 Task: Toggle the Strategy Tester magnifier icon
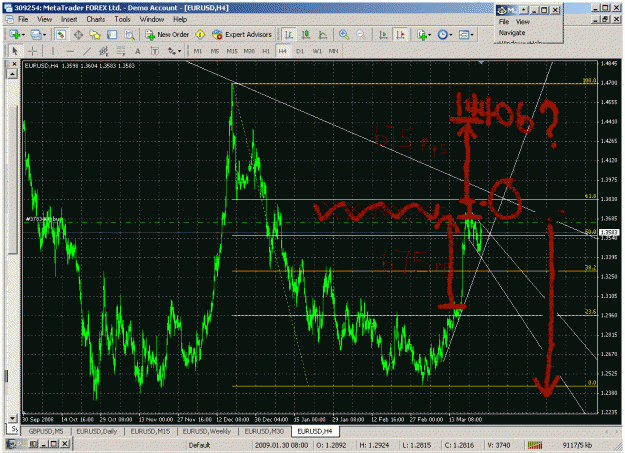pos(129,35)
